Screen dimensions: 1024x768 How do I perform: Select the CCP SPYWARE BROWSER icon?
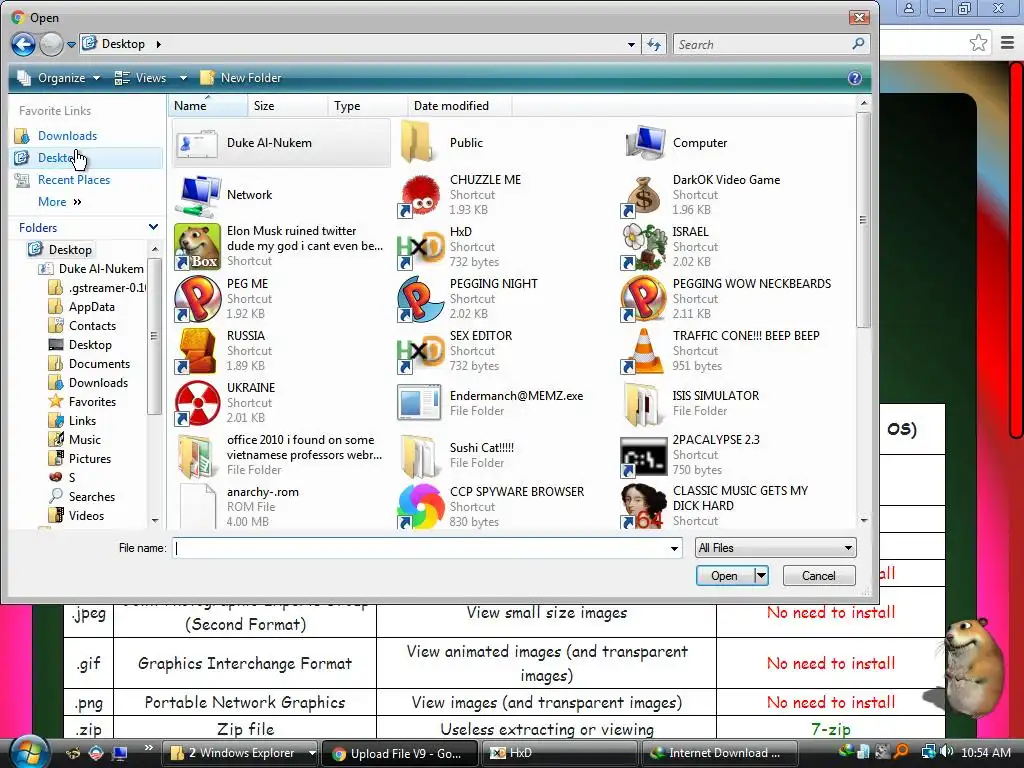(420, 506)
